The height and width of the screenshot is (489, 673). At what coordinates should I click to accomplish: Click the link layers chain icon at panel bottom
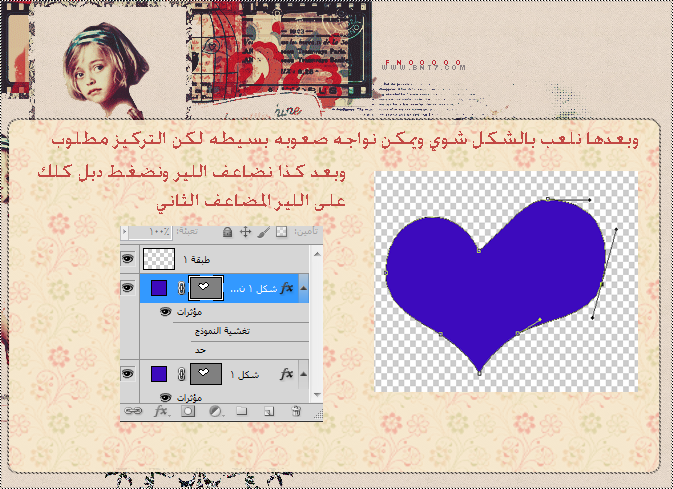click(x=133, y=411)
